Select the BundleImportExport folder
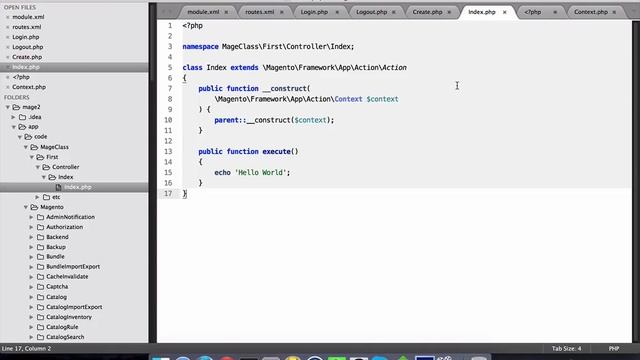This screenshot has width=640, height=360. 73,267
